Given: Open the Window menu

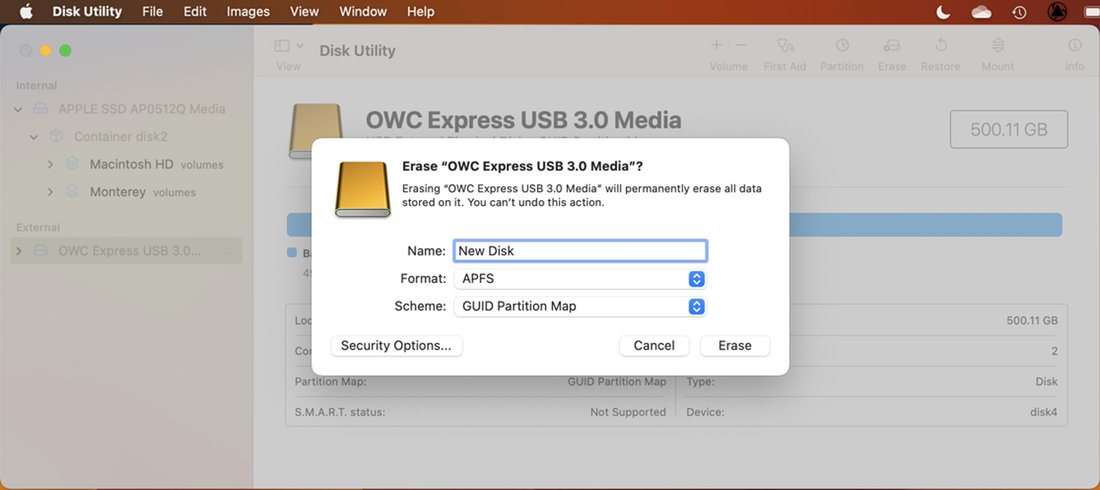Looking at the screenshot, I should pos(363,12).
